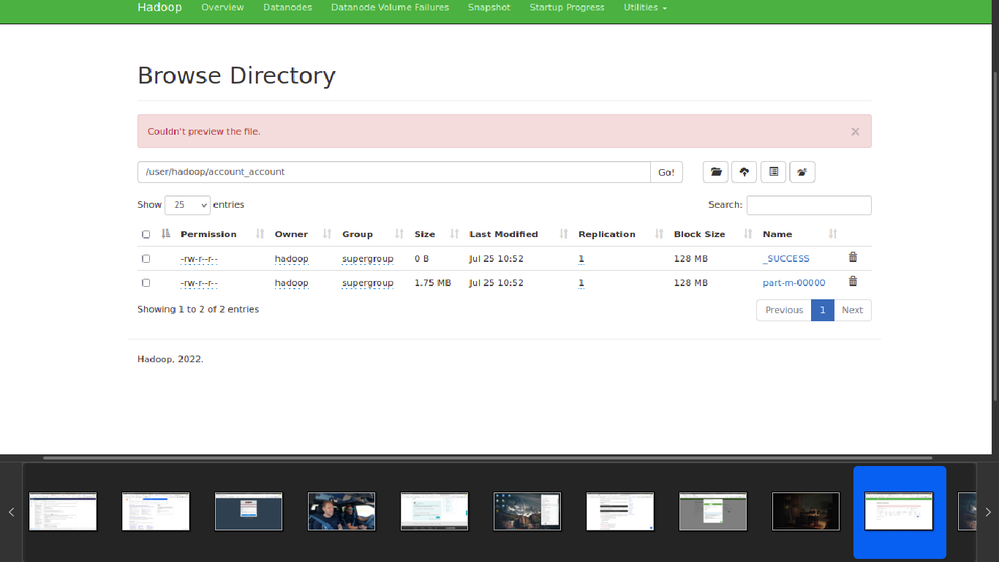
Task: Go to Startup Progress page
Action: pyautogui.click(x=567, y=7)
